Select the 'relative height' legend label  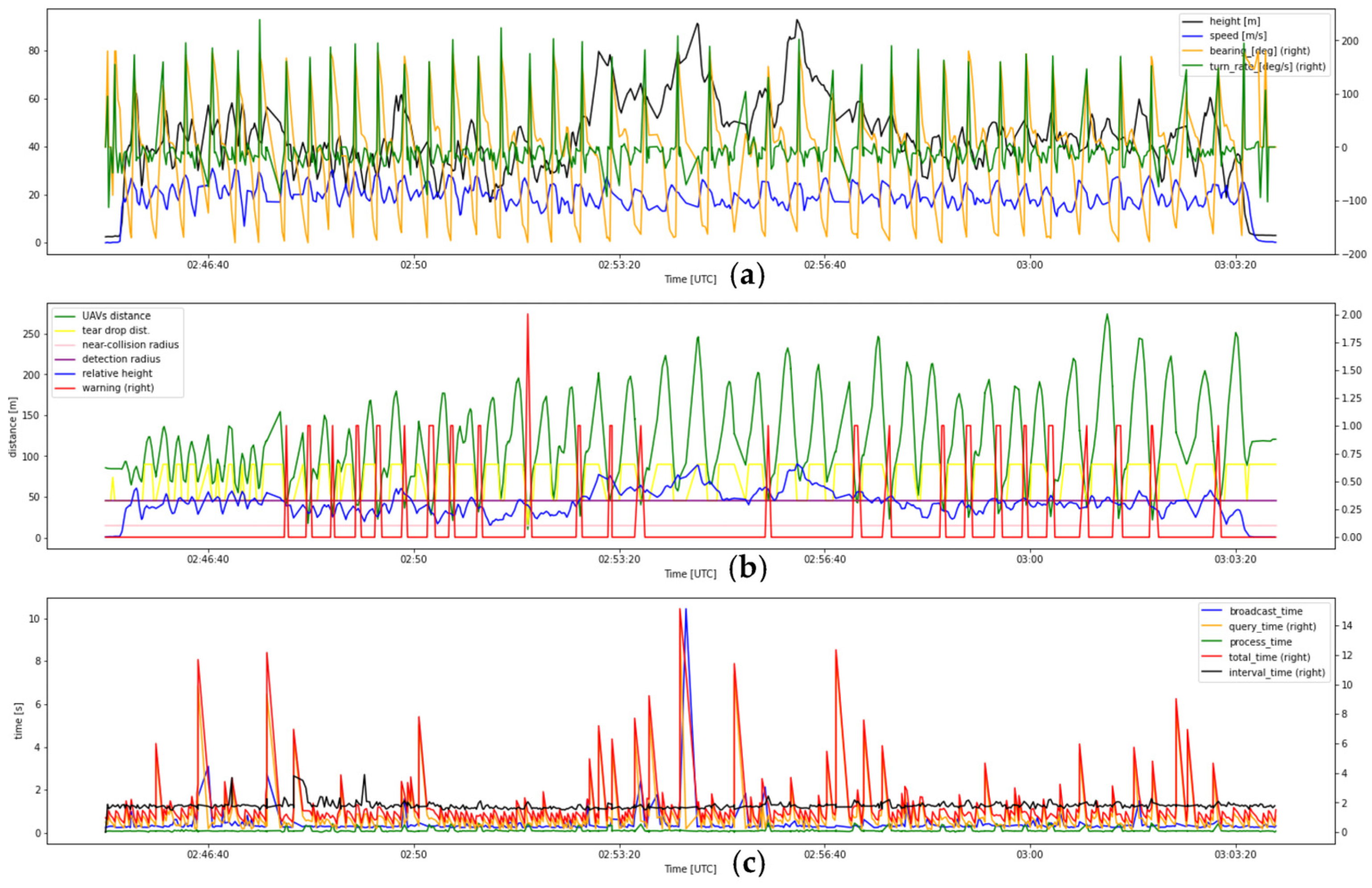click(117, 373)
